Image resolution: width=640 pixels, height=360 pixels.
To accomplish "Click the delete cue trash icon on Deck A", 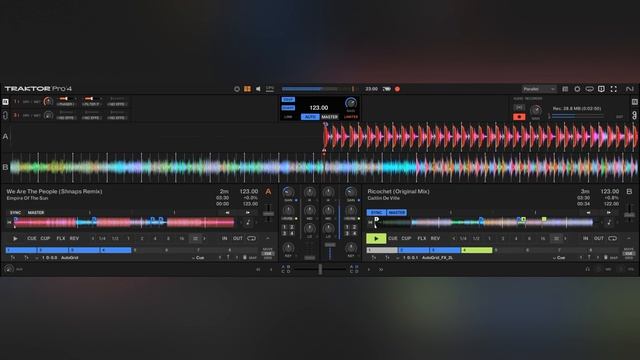I will (x=245, y=258).
